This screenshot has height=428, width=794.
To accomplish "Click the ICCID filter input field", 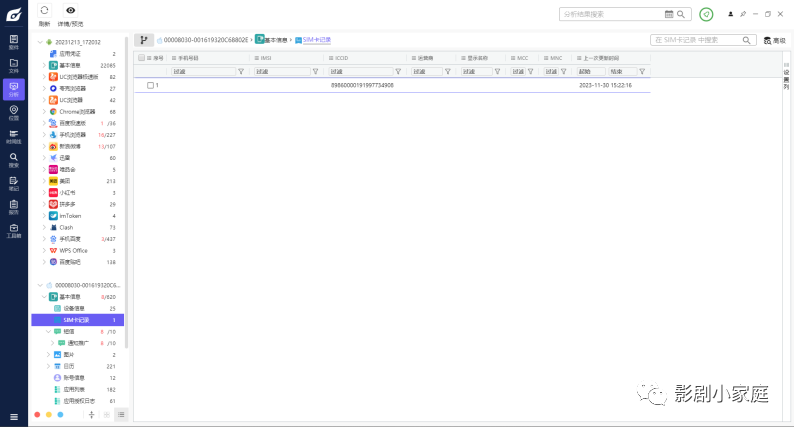I will click(361, 71).
